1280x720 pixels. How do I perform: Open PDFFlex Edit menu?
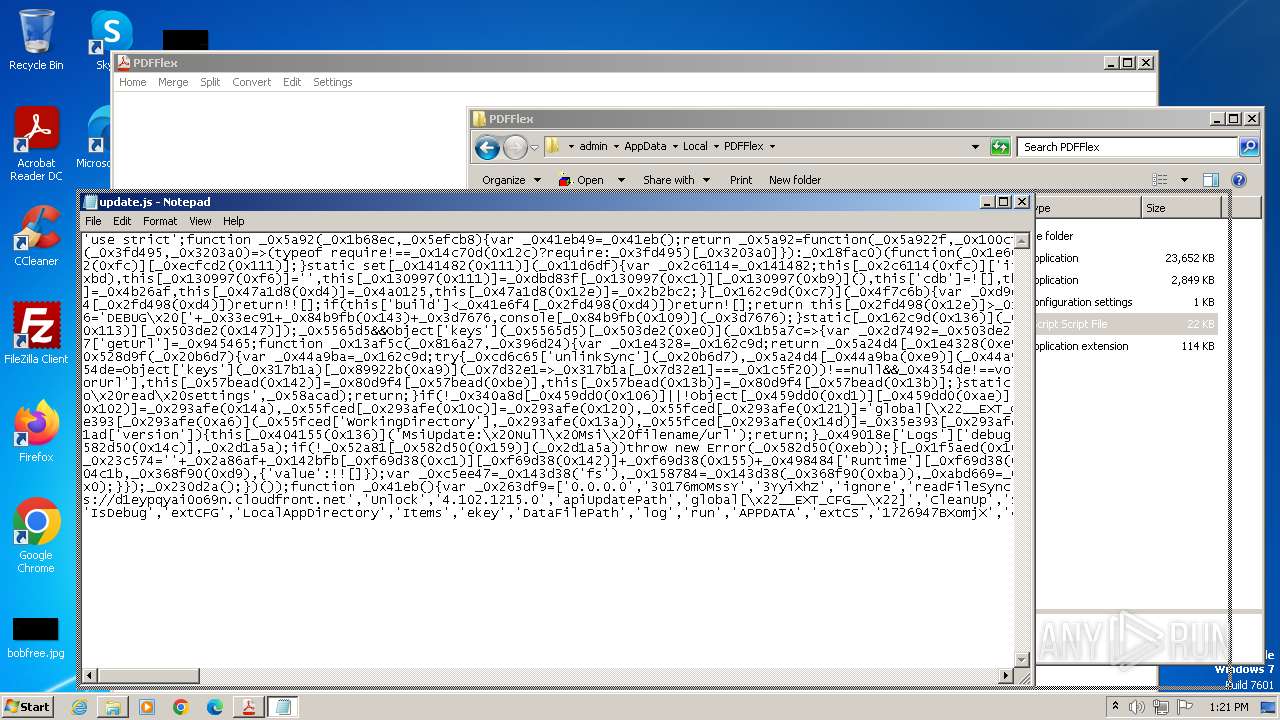[x=292, y=82]
